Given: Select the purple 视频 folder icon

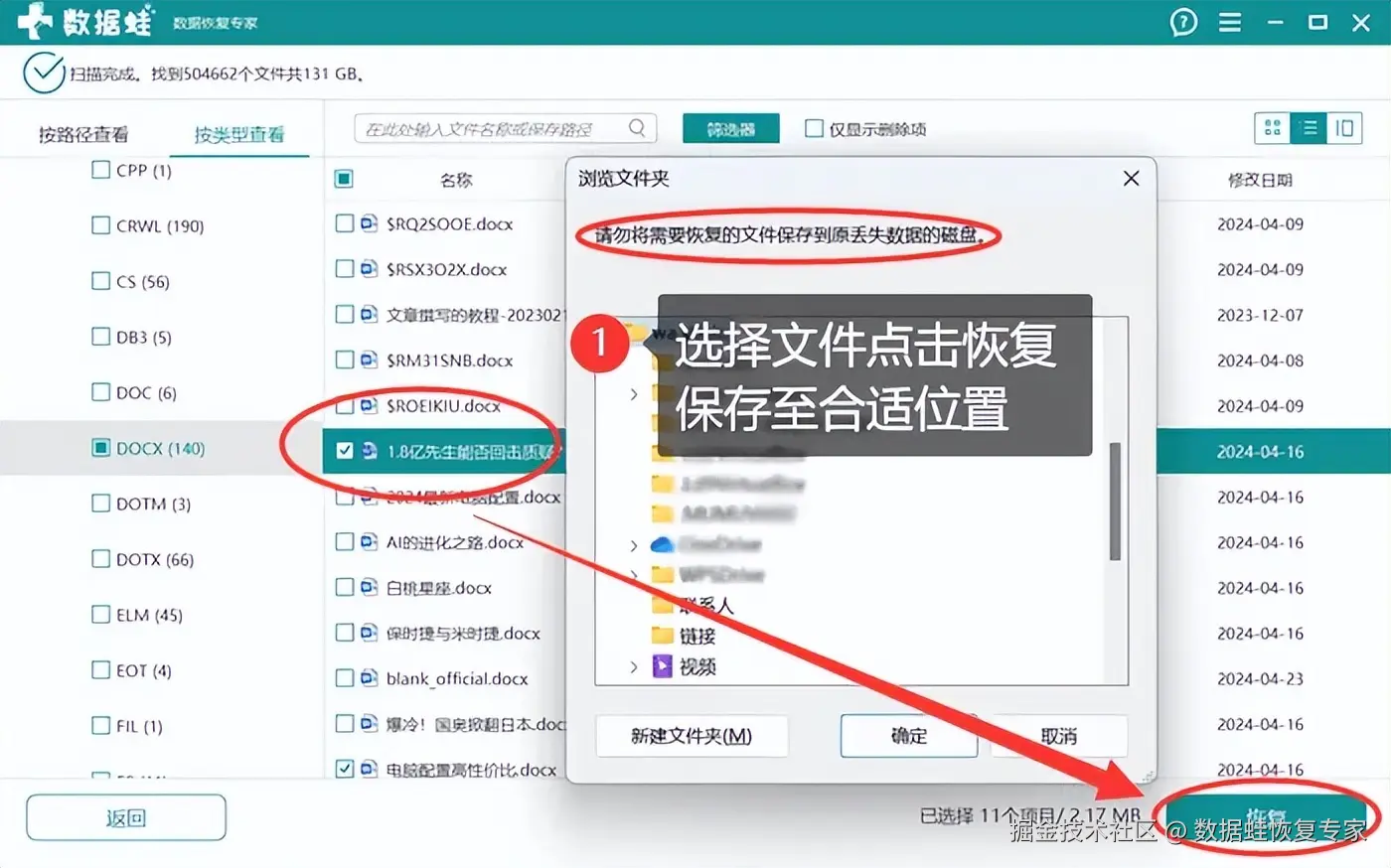Looking at the screenshot, I should coord(662,666).
